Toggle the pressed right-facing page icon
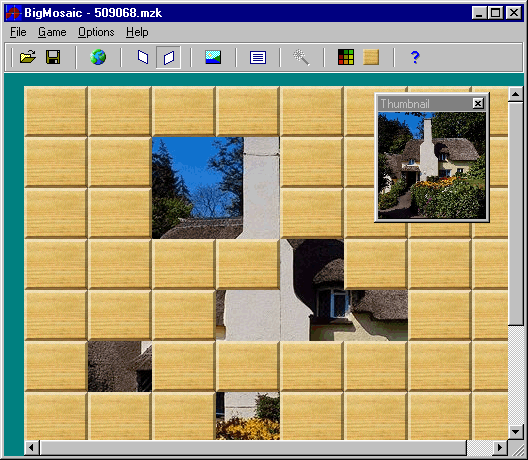The width and height of the screenshot is (528, 460). pos(169,58)
